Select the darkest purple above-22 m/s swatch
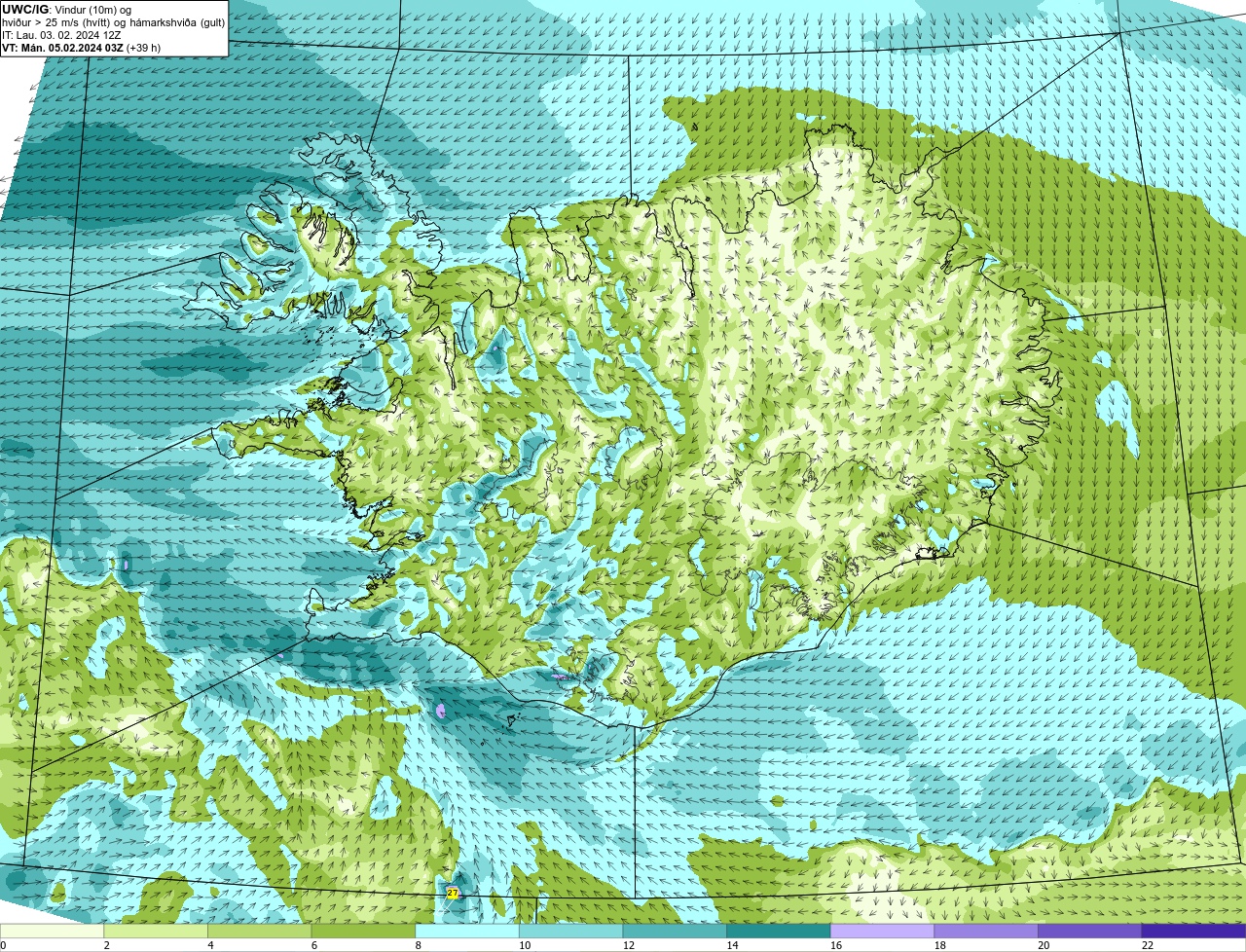Image resolution: width=1246 pixels, height=952 pixels. pos(1193,932)
